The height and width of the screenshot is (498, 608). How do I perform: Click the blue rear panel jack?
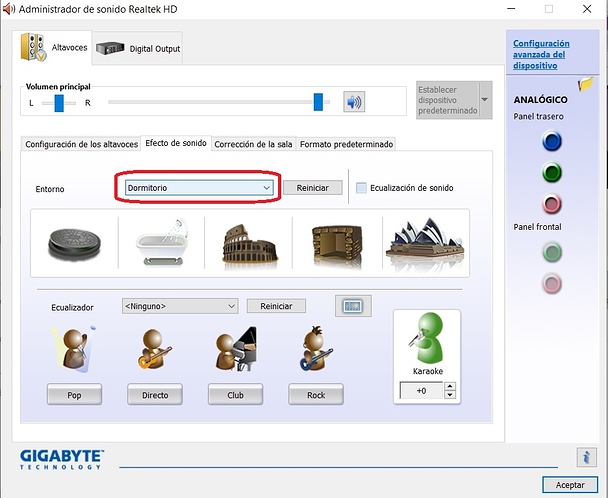(x=551, y=141)
